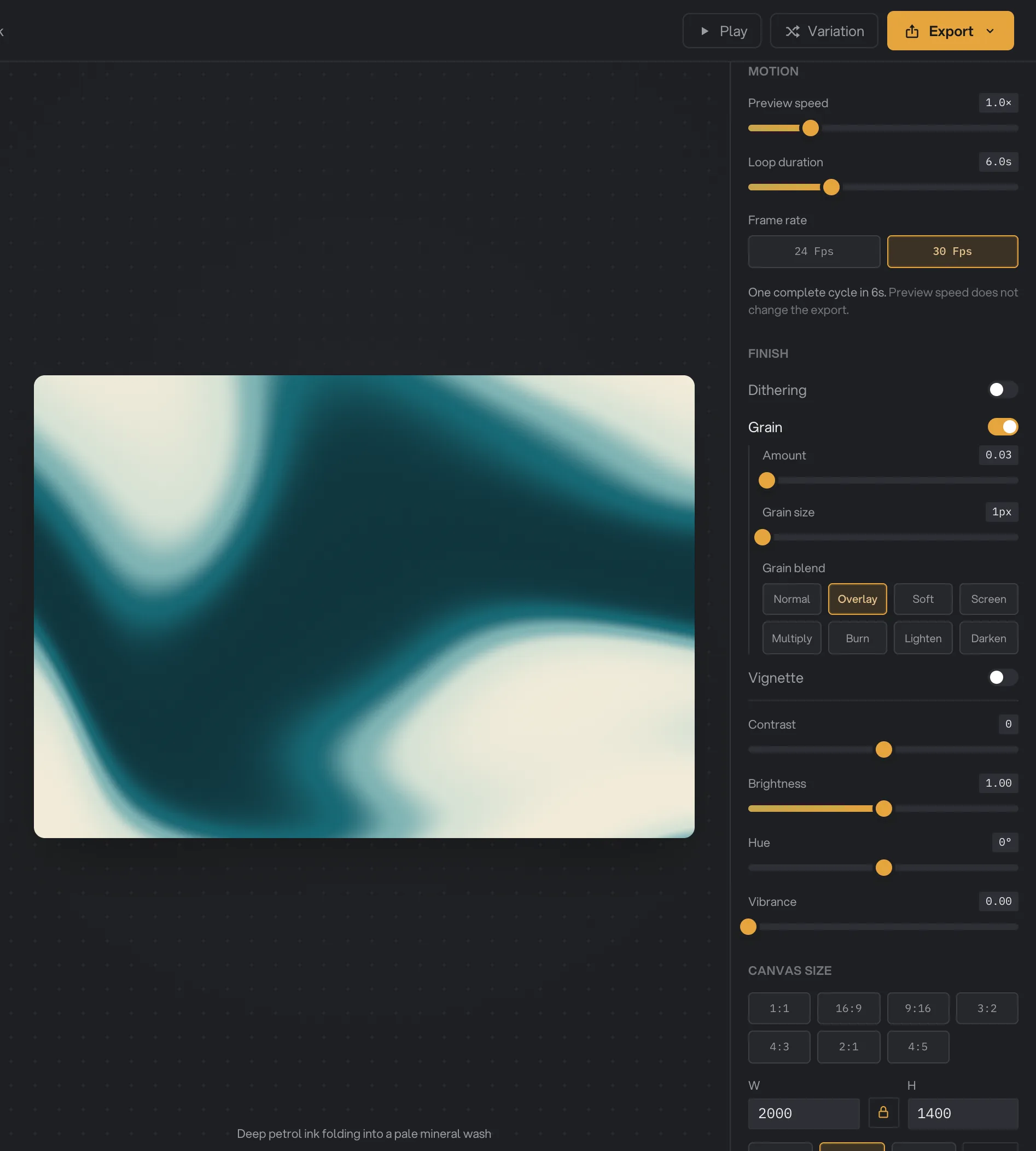Click the gradient preview canvas
This screenshot has height=1151, width=1036.
coord(364,606)
